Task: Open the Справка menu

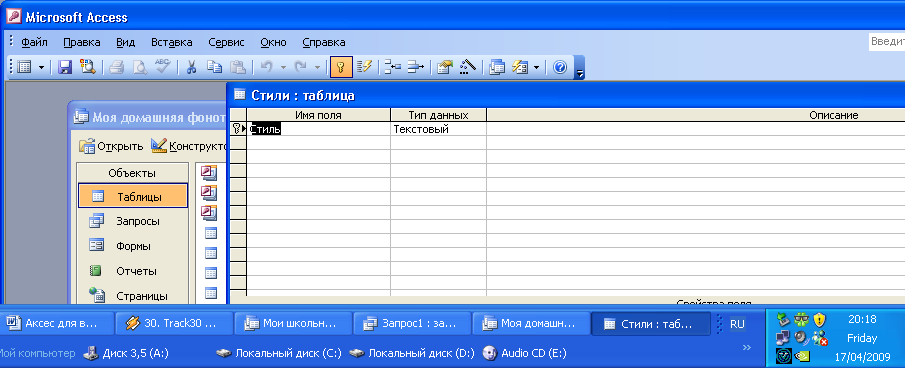Action: point(324,42)
